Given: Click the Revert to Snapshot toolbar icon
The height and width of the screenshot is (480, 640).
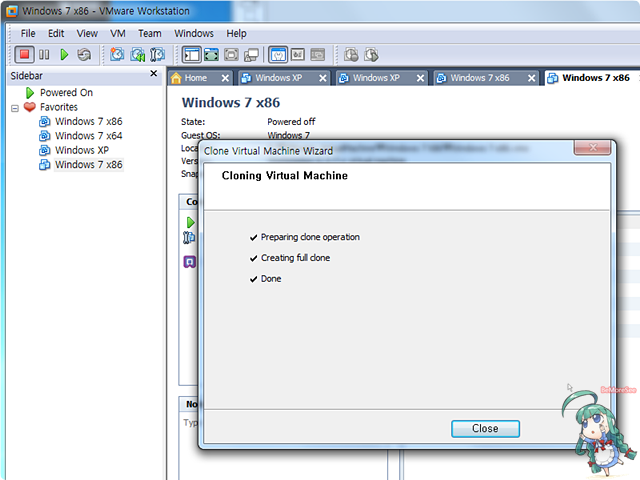Looking at the screenshot, I should pos(138,54).
